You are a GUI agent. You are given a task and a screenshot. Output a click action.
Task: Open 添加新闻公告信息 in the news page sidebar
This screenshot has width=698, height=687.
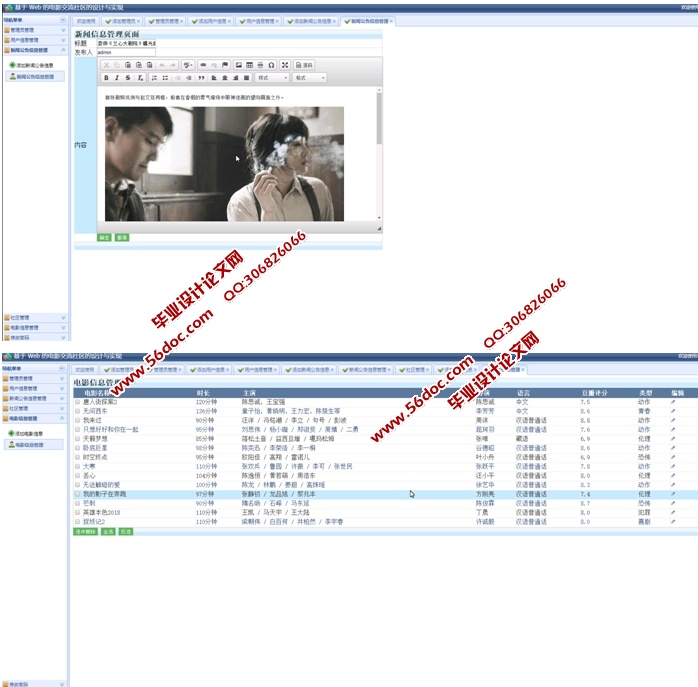pos(32,65)
